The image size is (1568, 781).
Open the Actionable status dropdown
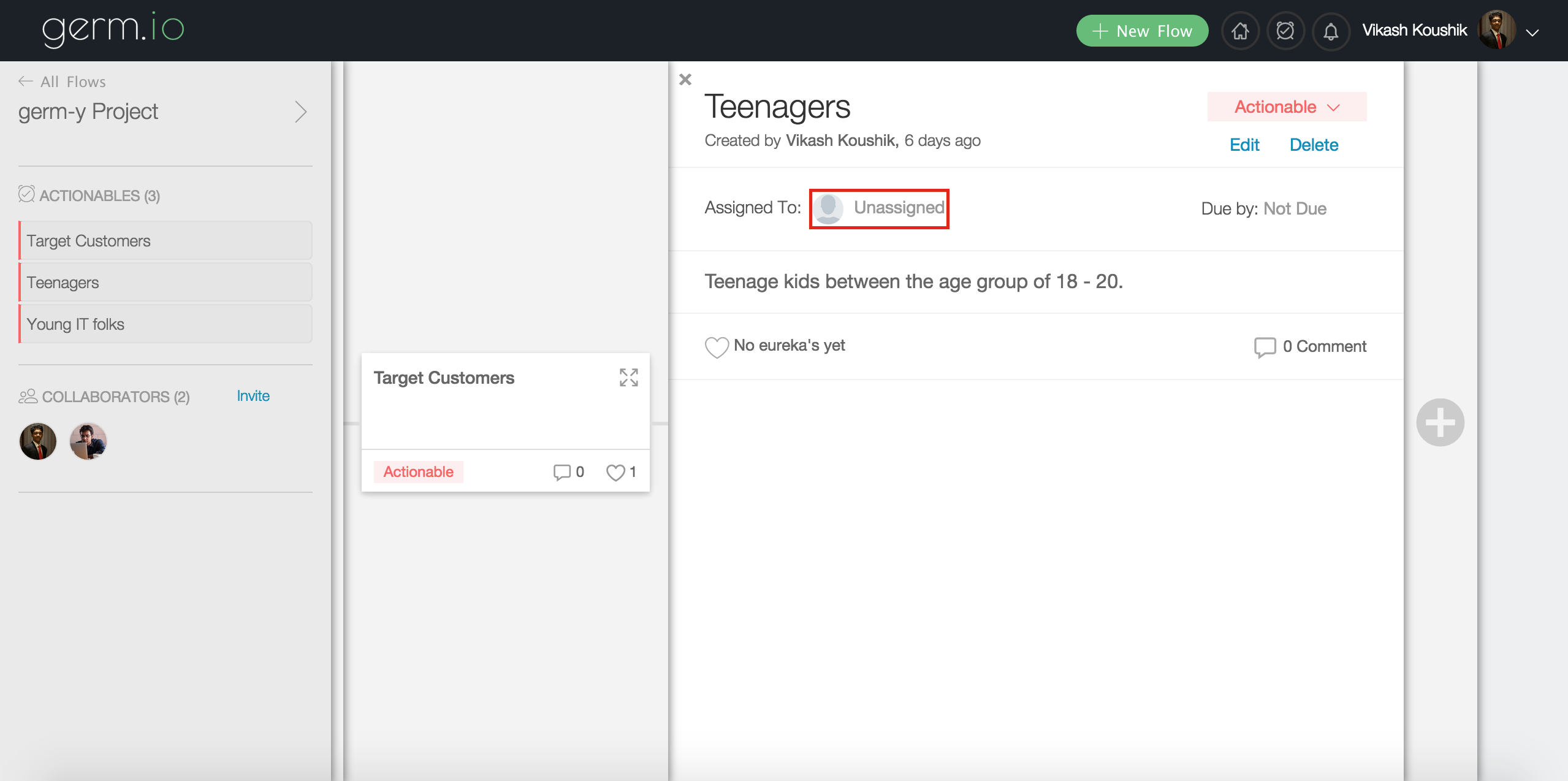point(1286,107)
